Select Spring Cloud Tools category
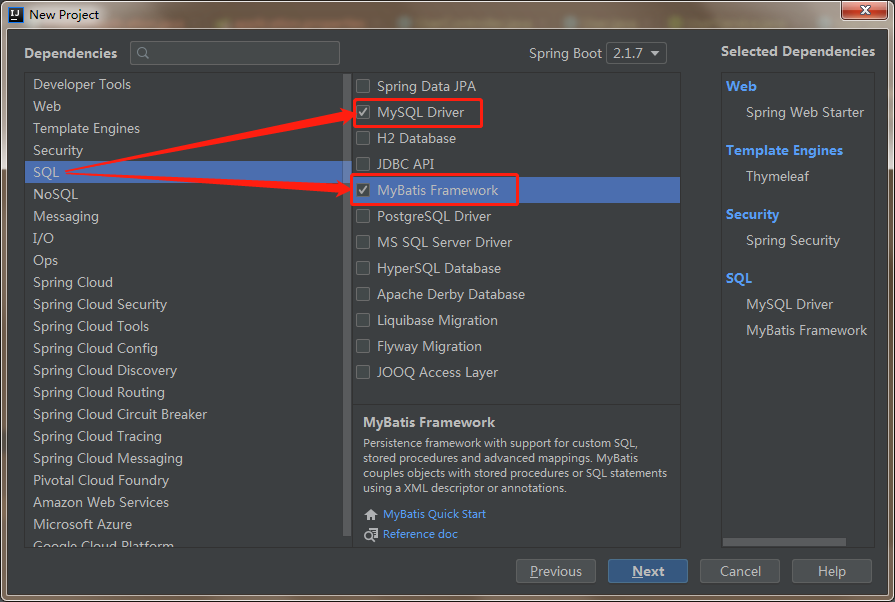Viewport: 895px width, 602px height. coord(184,326)
